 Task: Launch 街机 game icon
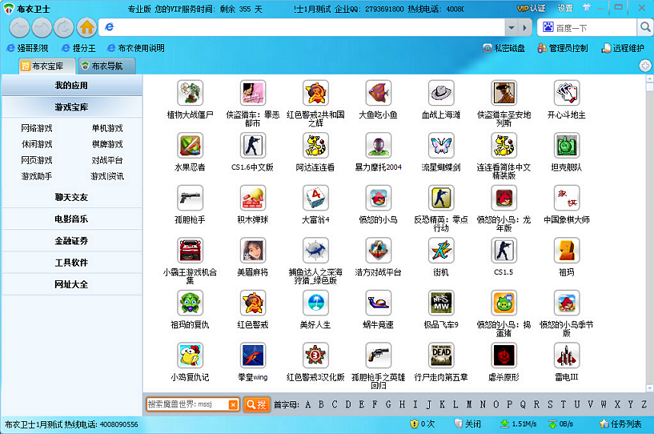pyautogui.click(x=441, y=251)
